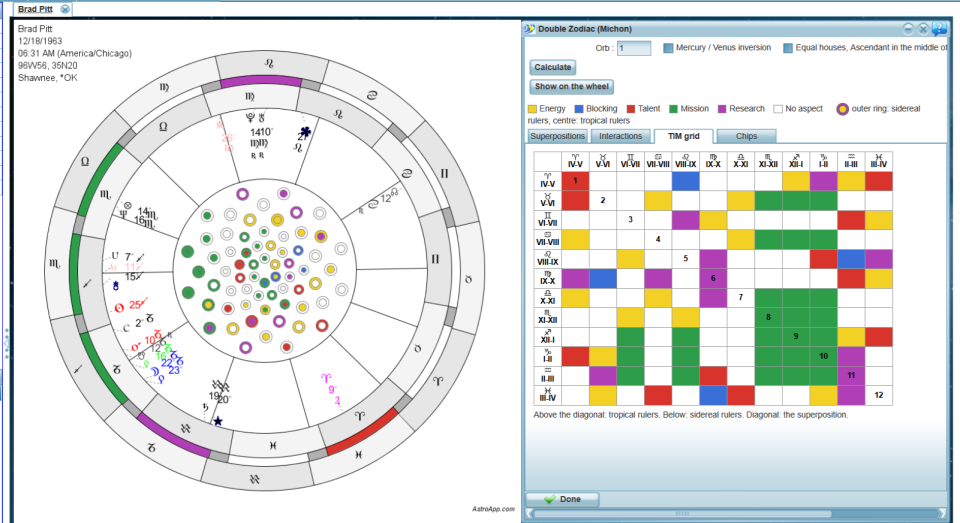Click the green grid cell numbered 9
This screenshot has height=523, width=960.
coord(796,336)
